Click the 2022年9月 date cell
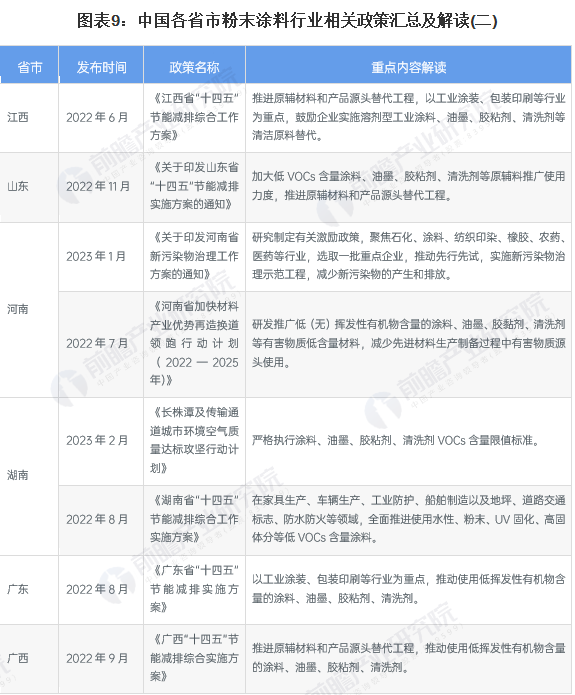575x695 pixels. click(97, 658)
